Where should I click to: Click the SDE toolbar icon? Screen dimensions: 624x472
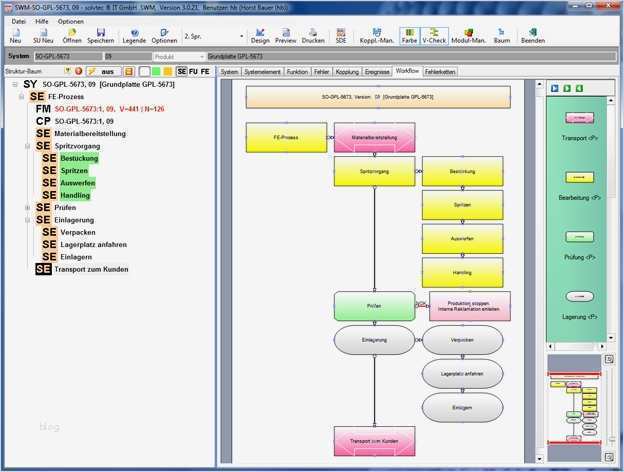tap(341, 36)
